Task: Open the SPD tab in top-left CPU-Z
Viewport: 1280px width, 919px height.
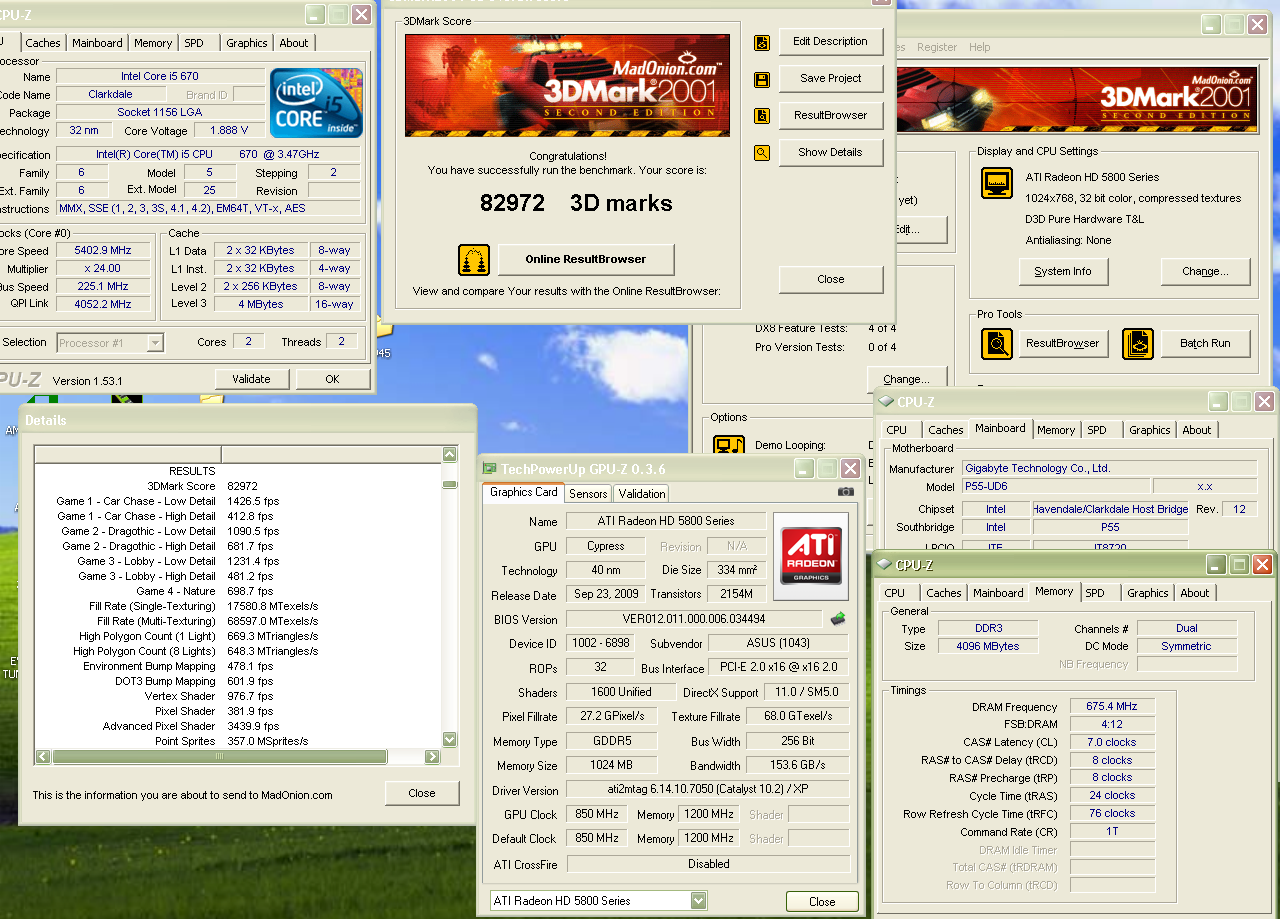Action: (x=194, y=43)
